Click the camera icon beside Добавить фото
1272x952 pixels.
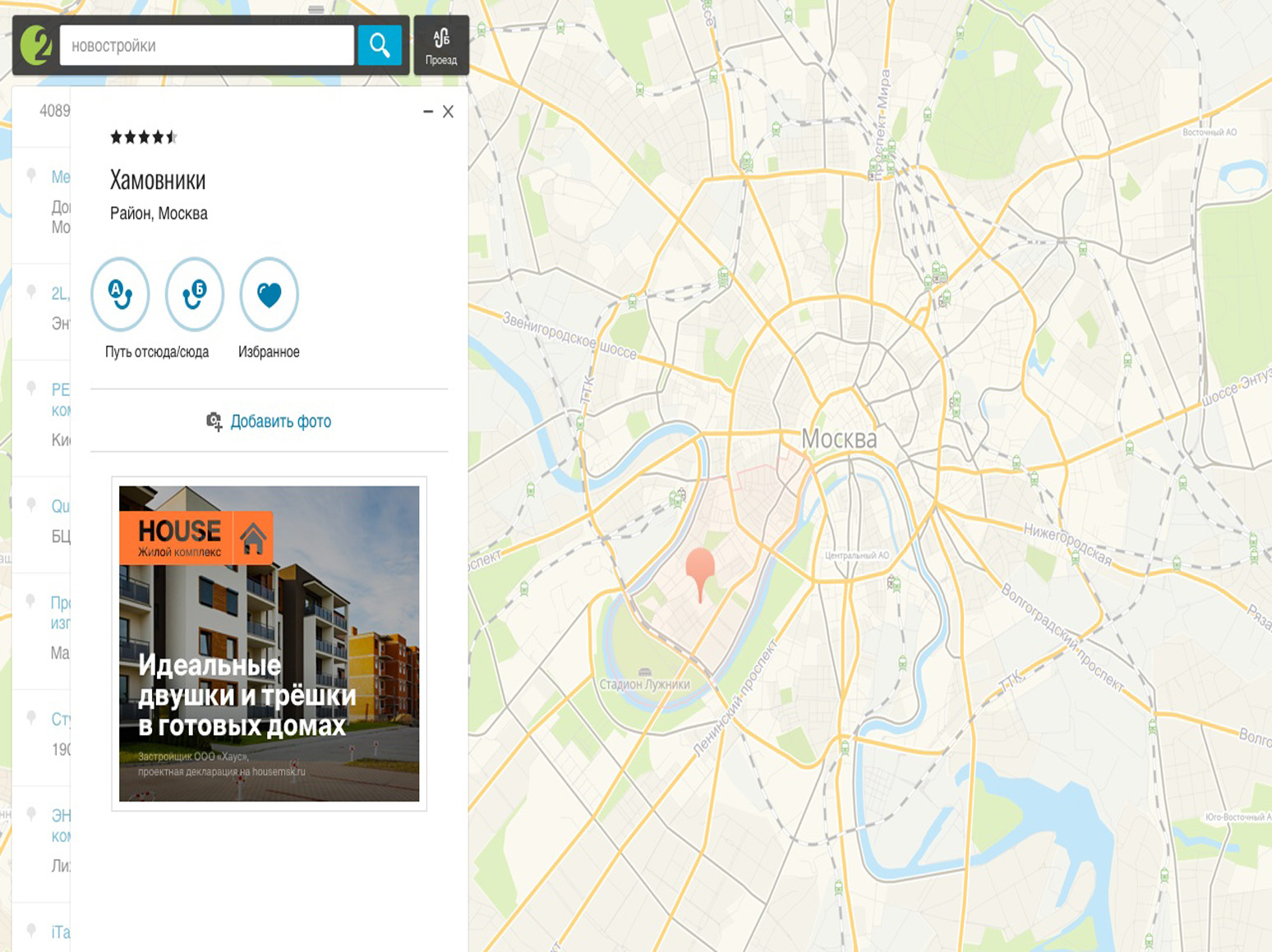click(x=214, y=421)
